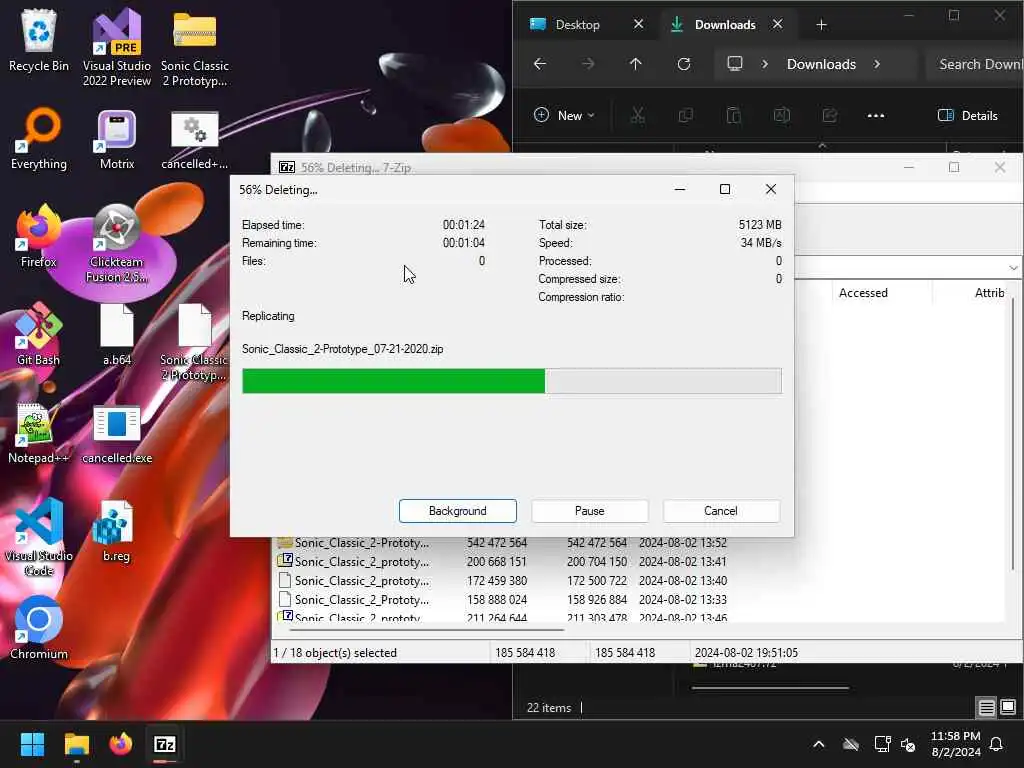Expand the chevron after Downloads breadcrumb
Screen dimensions: 1024x768
click(877, 64)
